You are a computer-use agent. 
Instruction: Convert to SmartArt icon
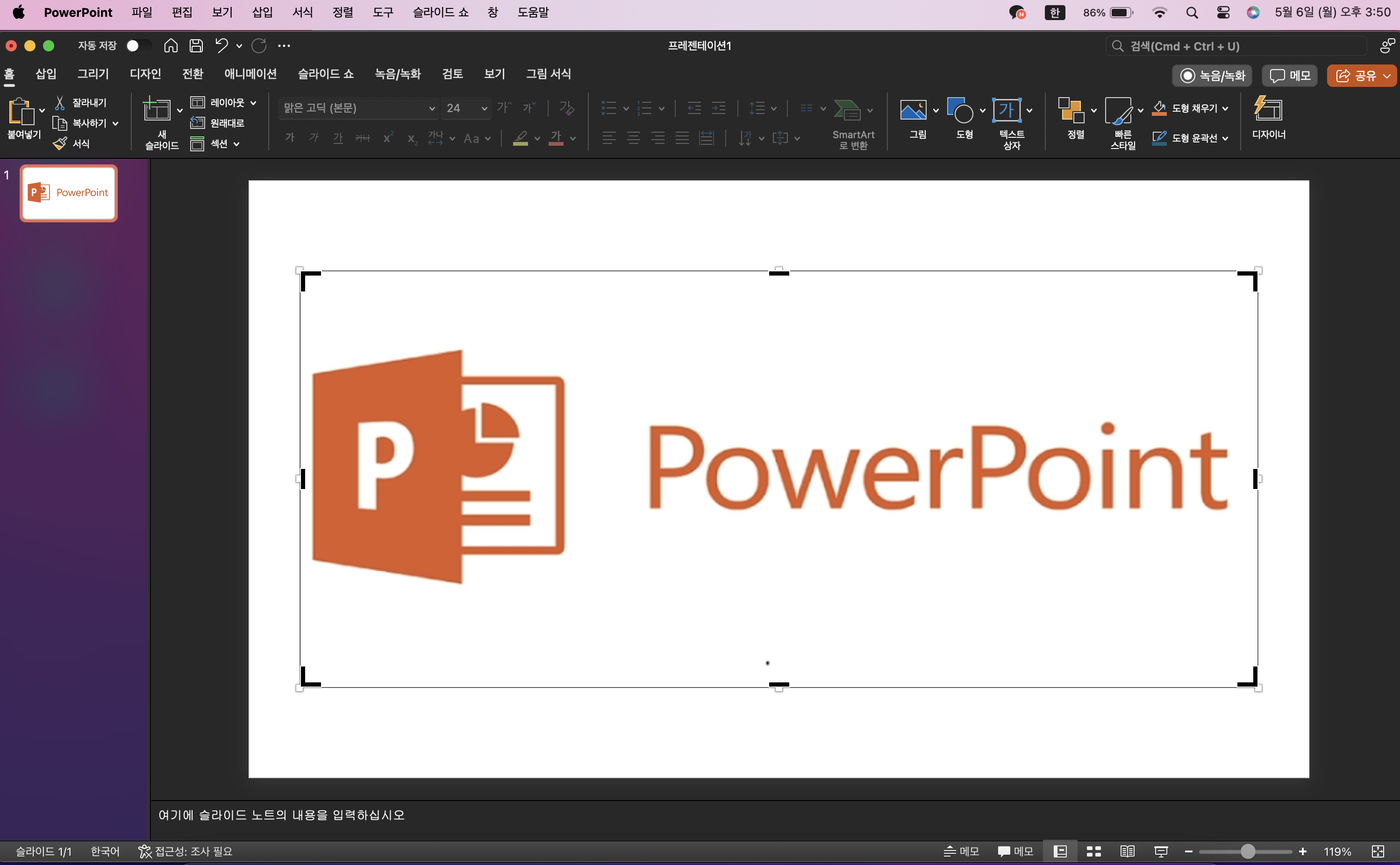click(x=847, y=110)
